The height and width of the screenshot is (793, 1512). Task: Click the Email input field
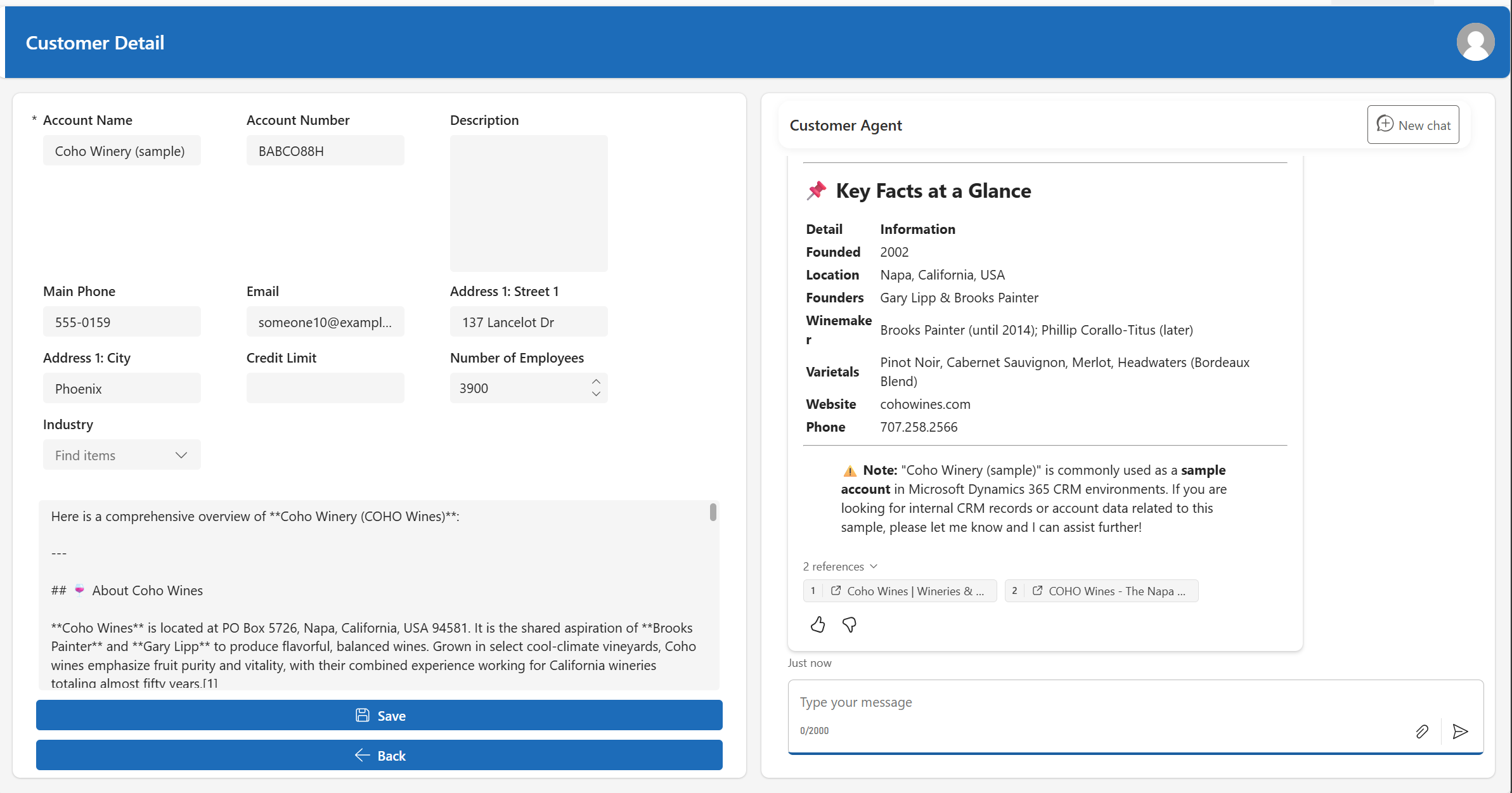325,322
